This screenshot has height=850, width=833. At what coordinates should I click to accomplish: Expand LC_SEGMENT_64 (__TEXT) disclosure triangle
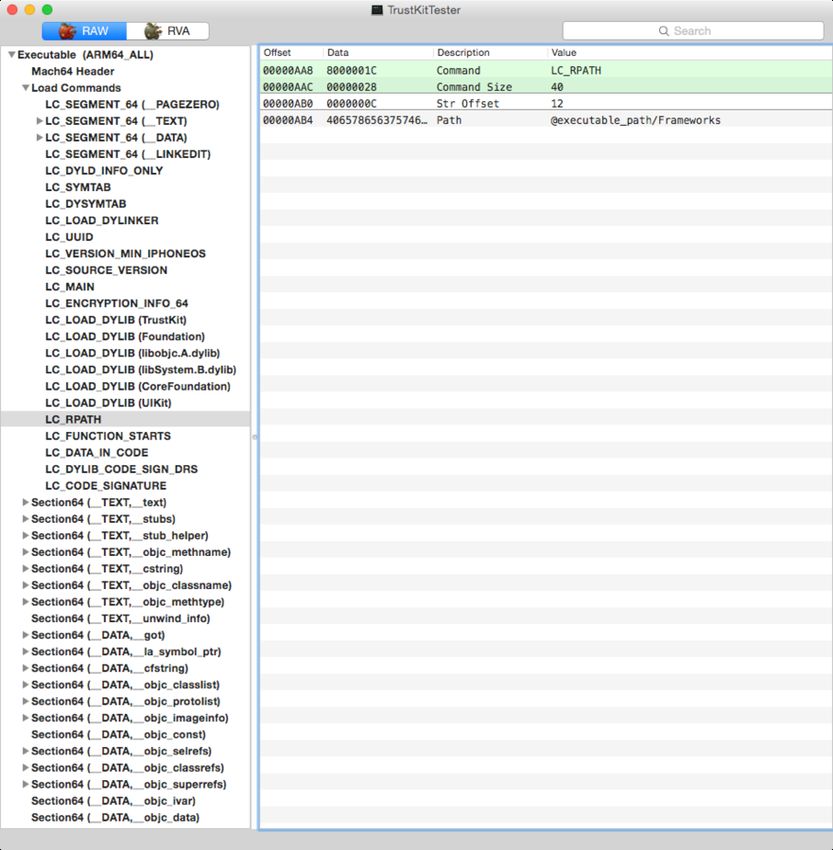[x=39, y=121]
